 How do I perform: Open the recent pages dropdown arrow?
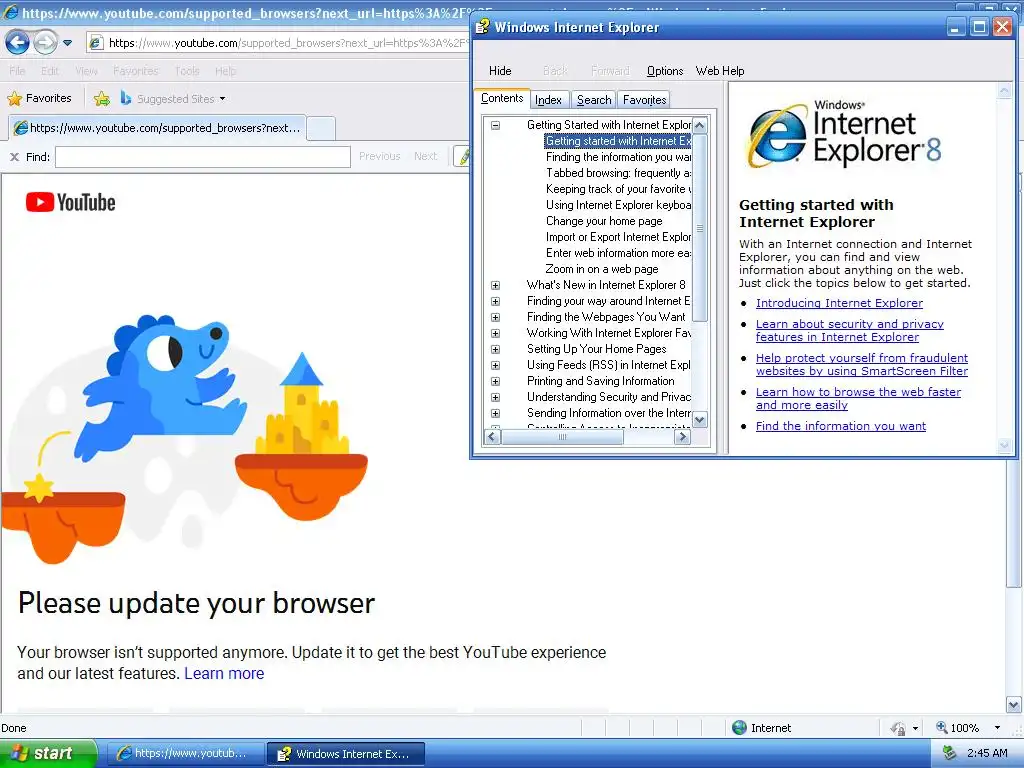pyautogui.click(x=67, y=43)
